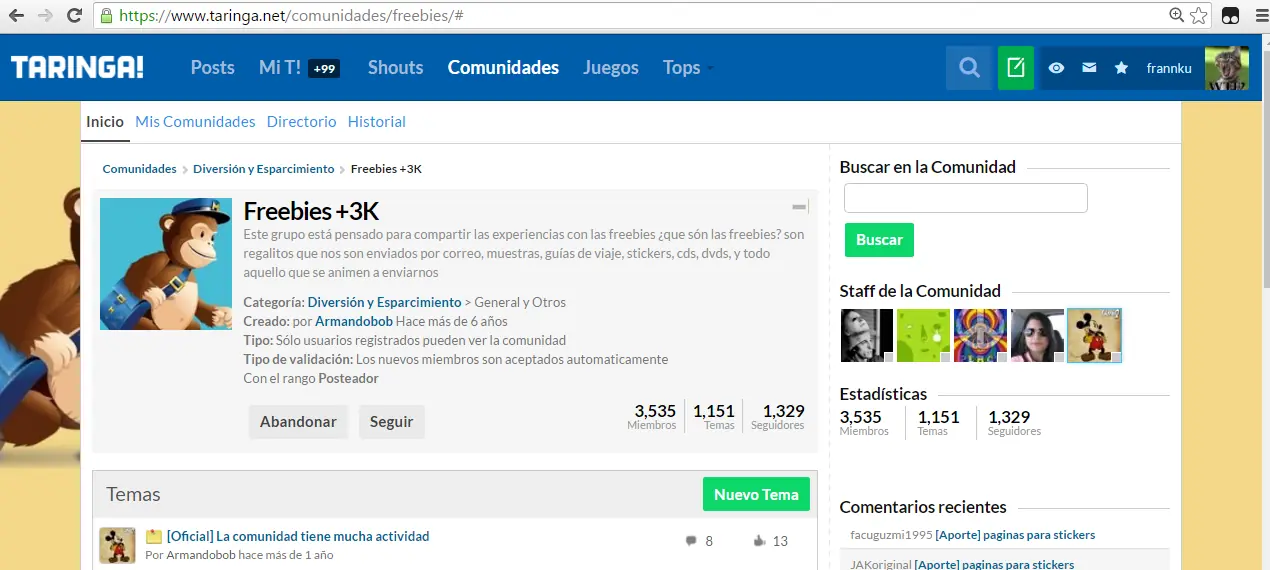
Task: Open Mi T! in the top navigation
Action: 280,68
